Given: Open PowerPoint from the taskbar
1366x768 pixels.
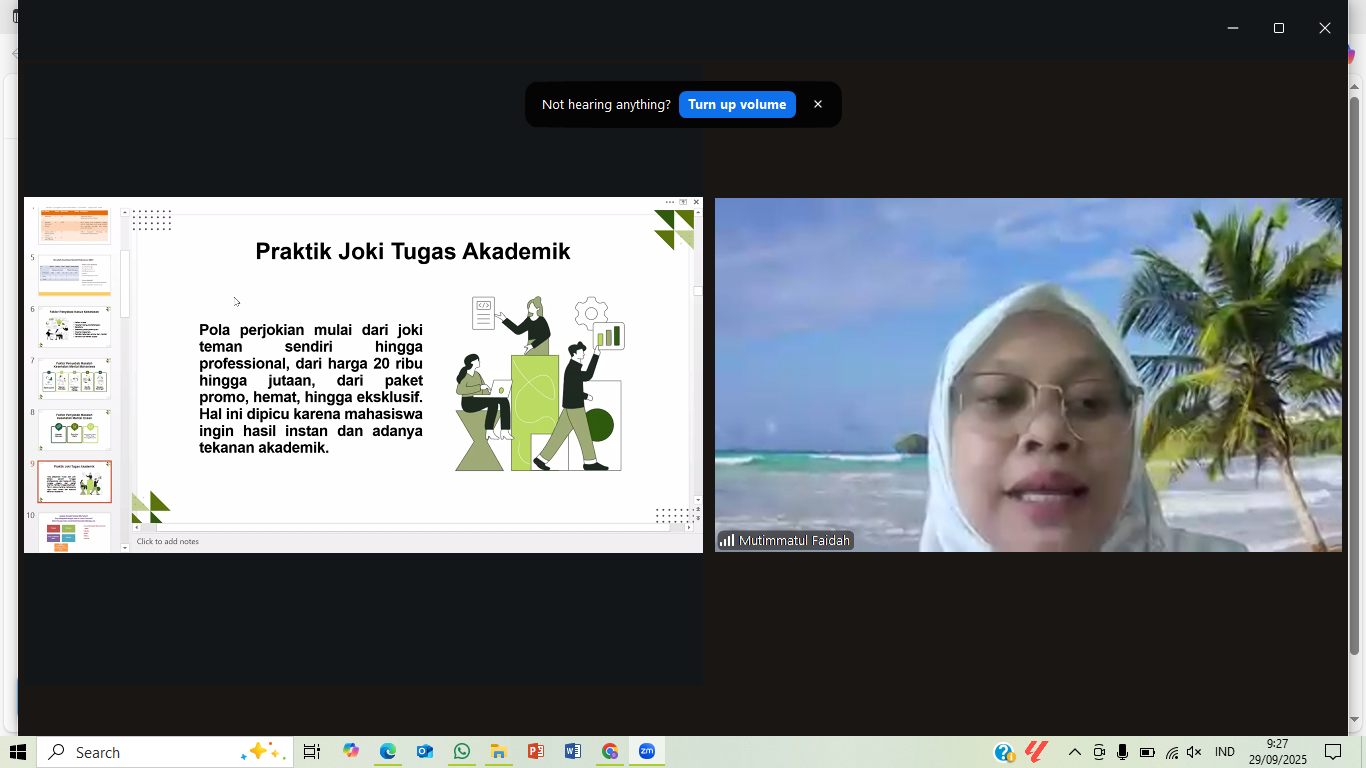Looking at the screenshot, I should [x=535, y=752].
